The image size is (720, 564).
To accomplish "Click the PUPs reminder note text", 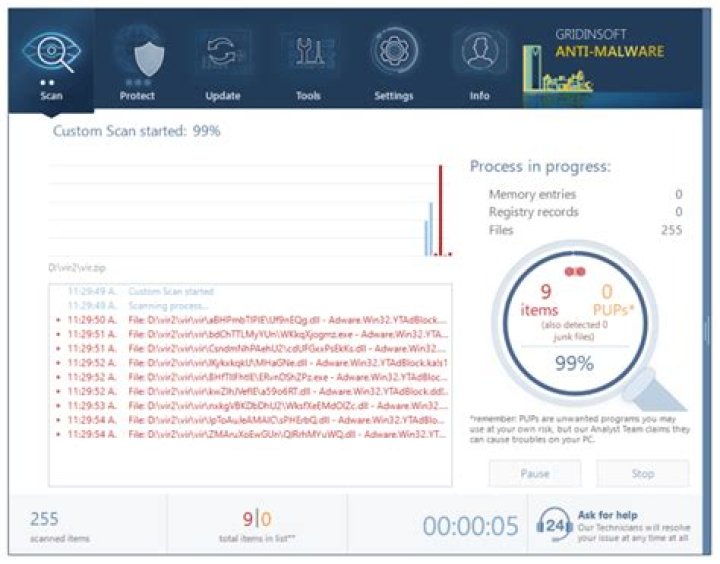I will (579, 429).
